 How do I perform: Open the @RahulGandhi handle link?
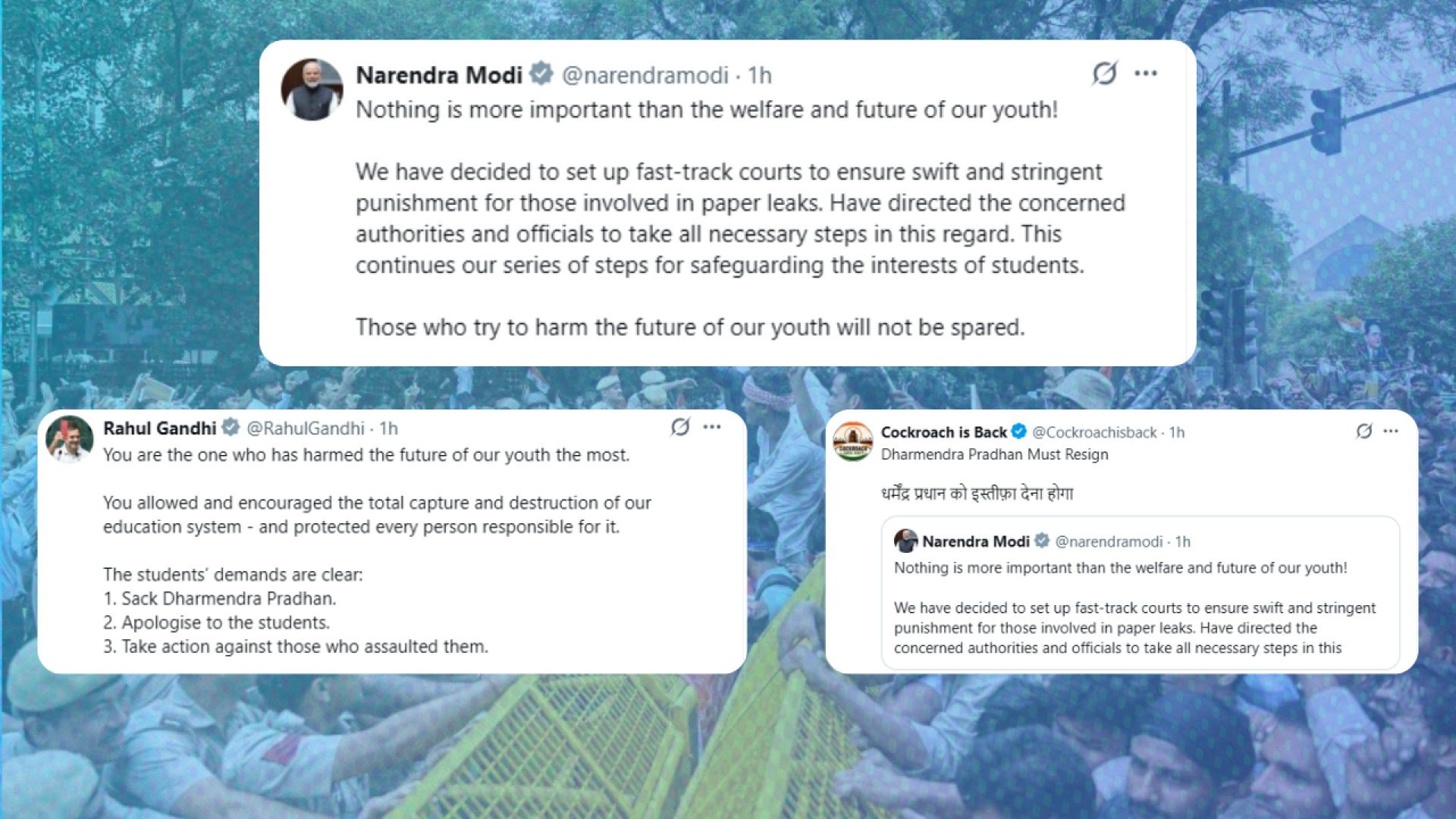click(306, 428)
